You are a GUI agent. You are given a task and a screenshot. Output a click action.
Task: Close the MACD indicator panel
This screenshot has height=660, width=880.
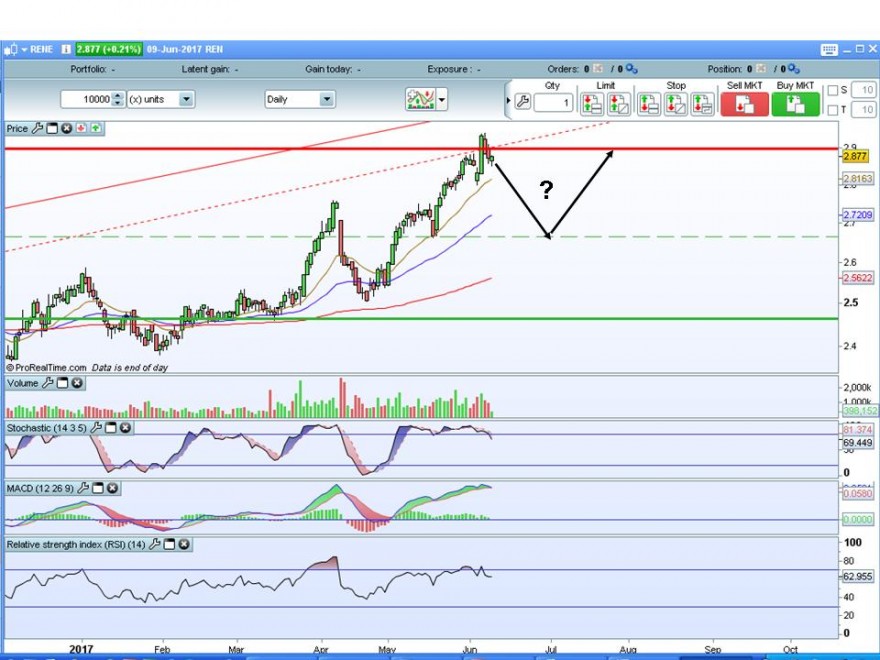[x=112, y=488]
